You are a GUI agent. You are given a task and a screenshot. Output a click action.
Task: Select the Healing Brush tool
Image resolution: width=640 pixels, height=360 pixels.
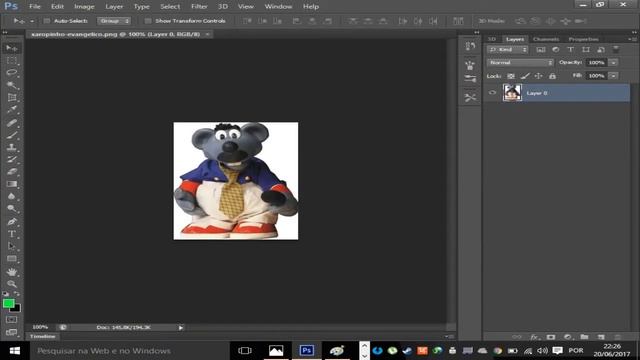(x=12, y=122)
